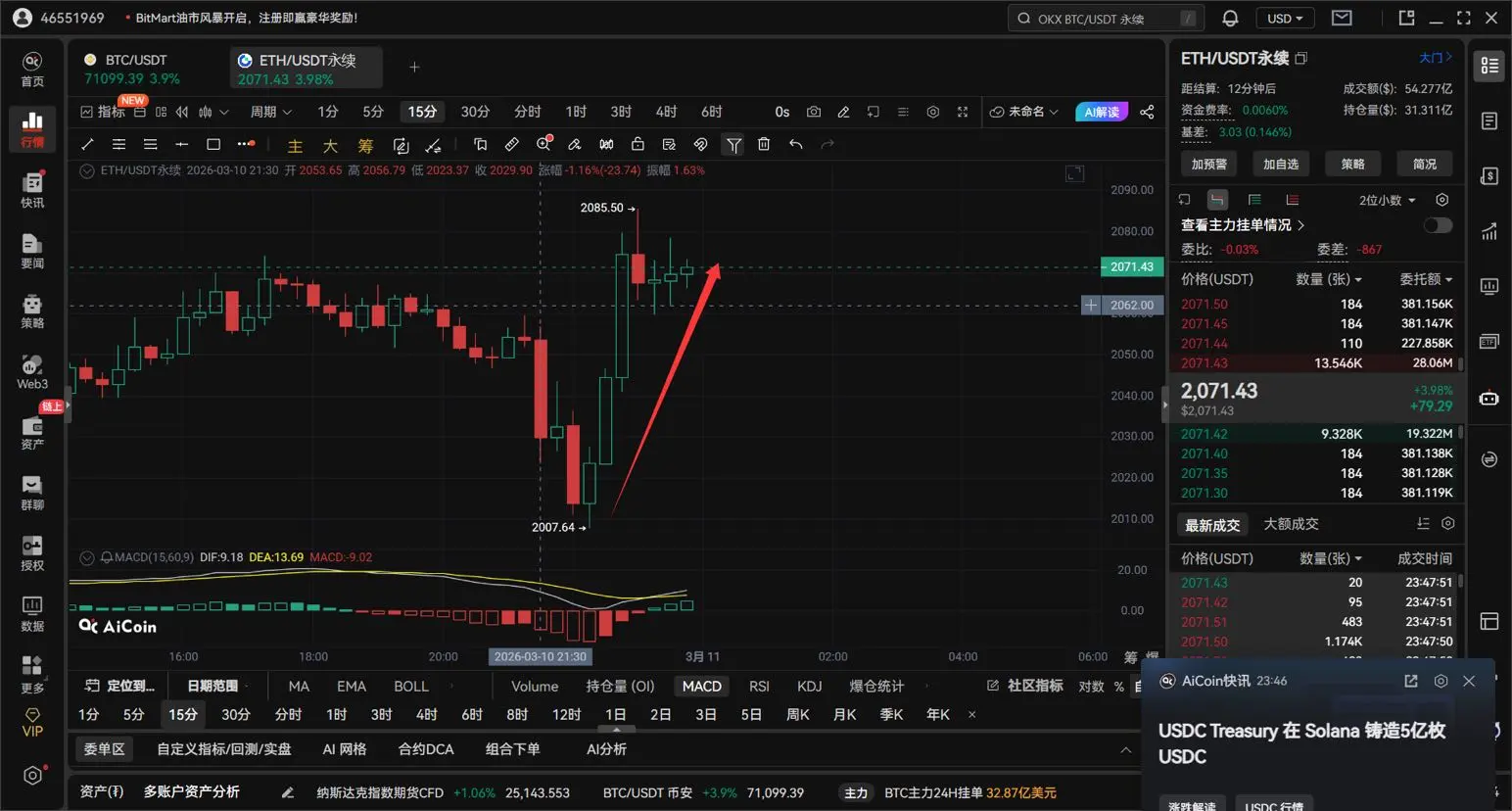Click the 加自选 add to watchlist button
Screen dimensions: 1512x811
click(x=1281, y=164)
